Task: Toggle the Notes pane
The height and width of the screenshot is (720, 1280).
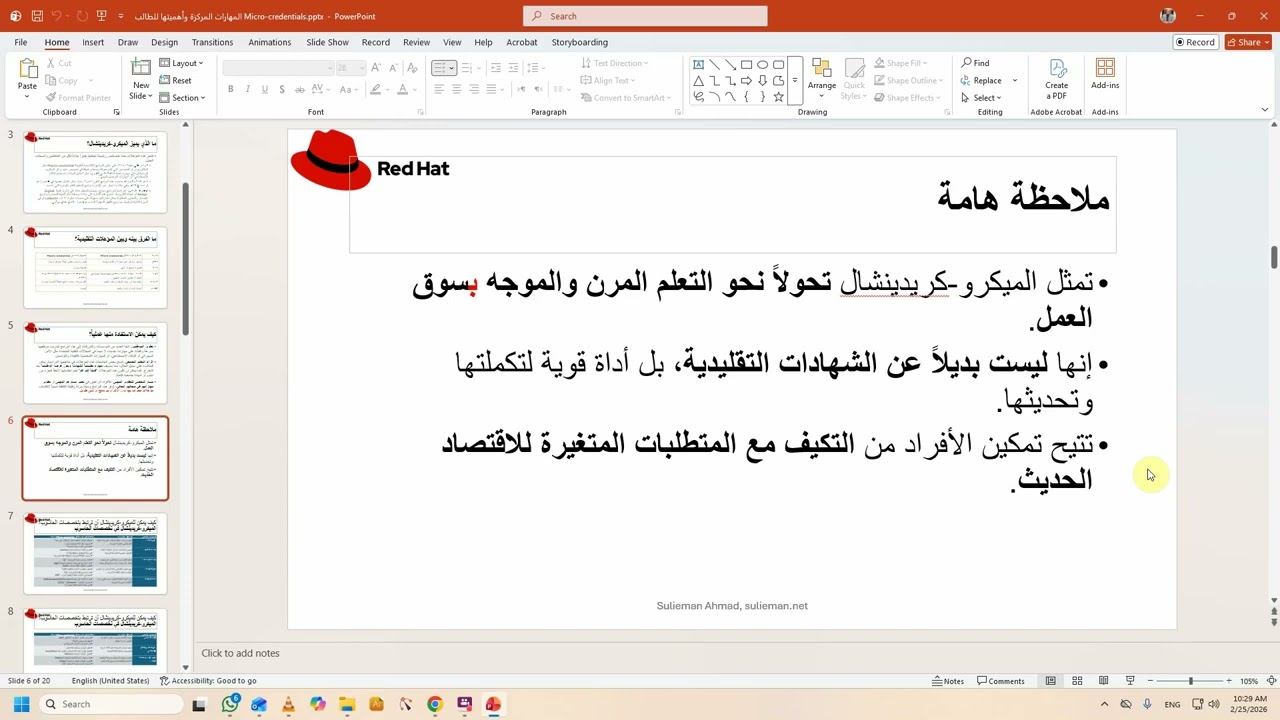Action: pyautogui.click(x=948, y=681)
